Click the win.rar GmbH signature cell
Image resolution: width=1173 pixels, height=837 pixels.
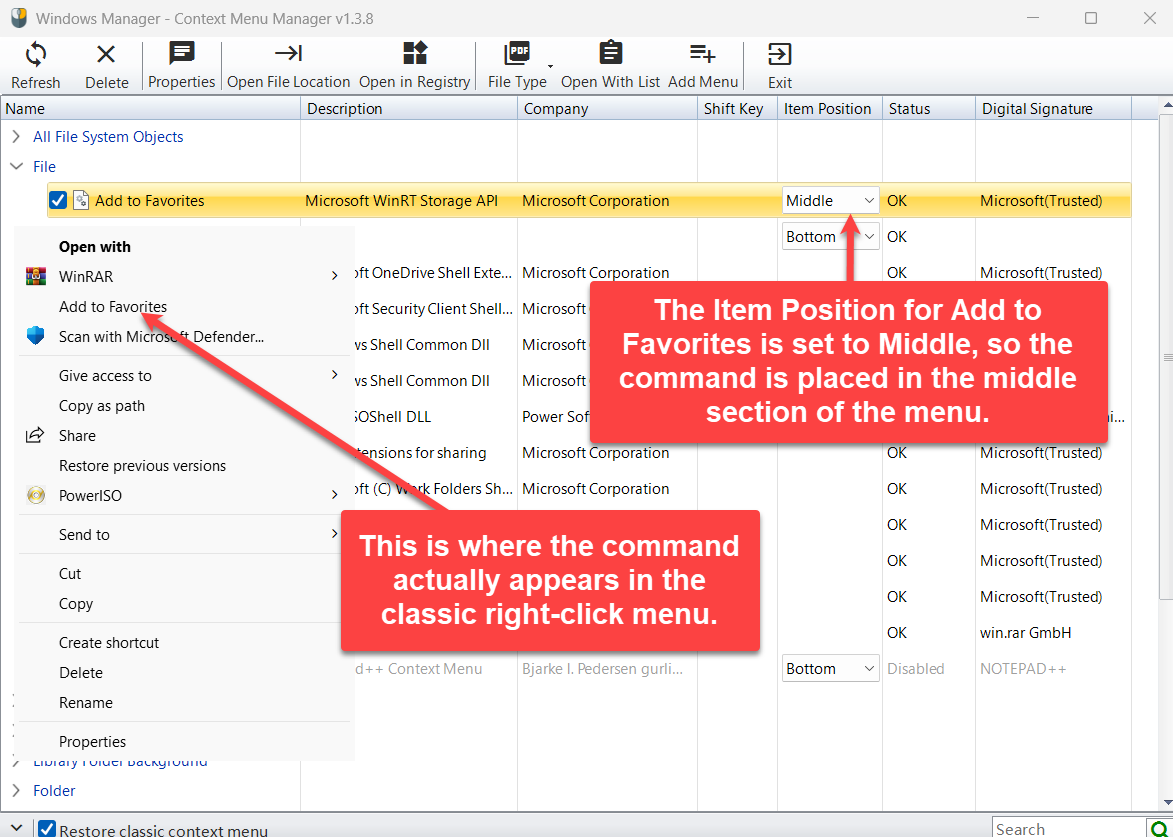[1026, 633]
